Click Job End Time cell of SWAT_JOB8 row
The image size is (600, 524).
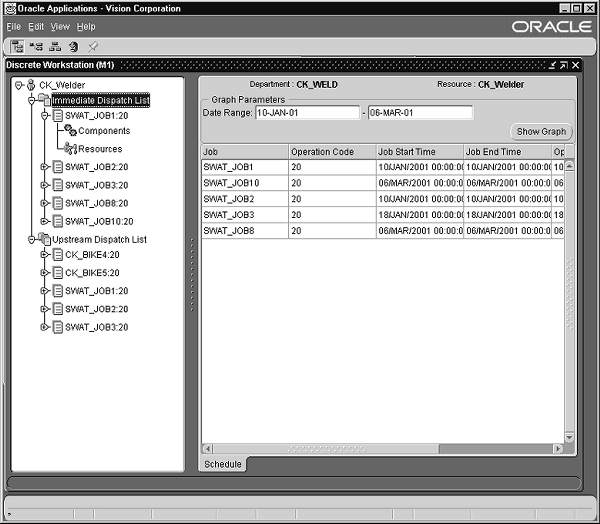[x=507, y=231]
